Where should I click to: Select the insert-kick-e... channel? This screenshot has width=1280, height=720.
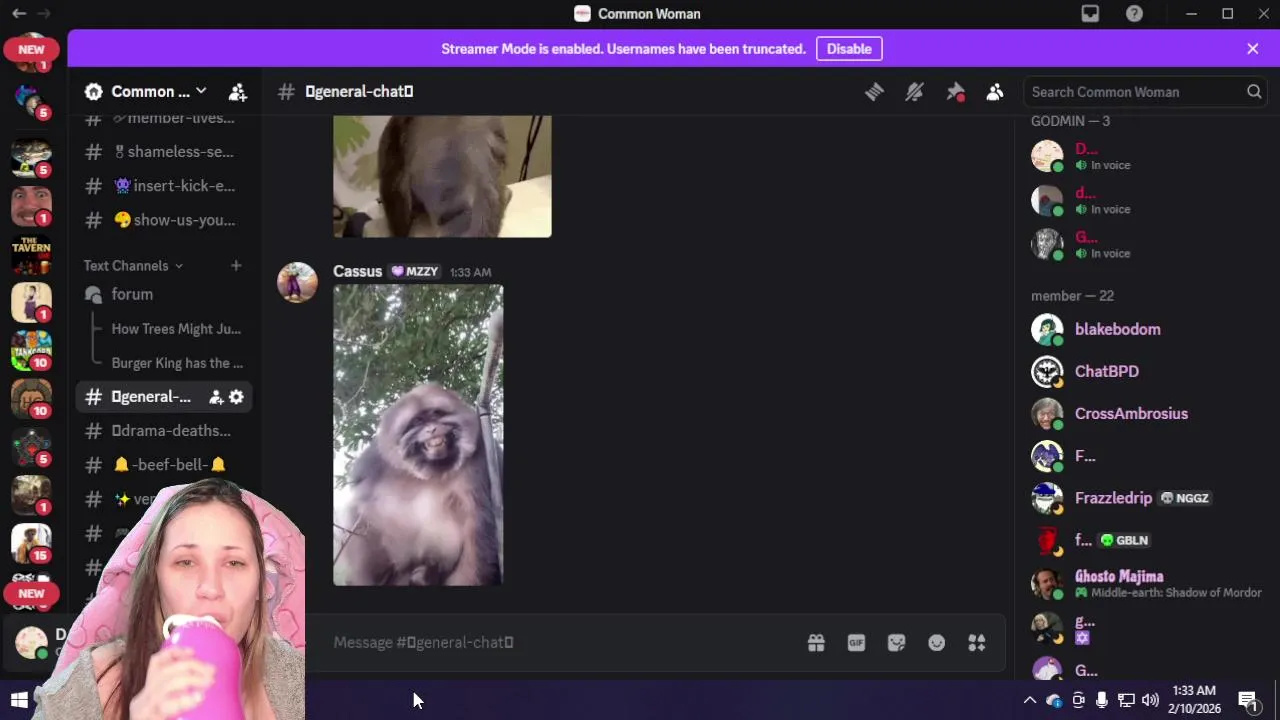point(164,186)
